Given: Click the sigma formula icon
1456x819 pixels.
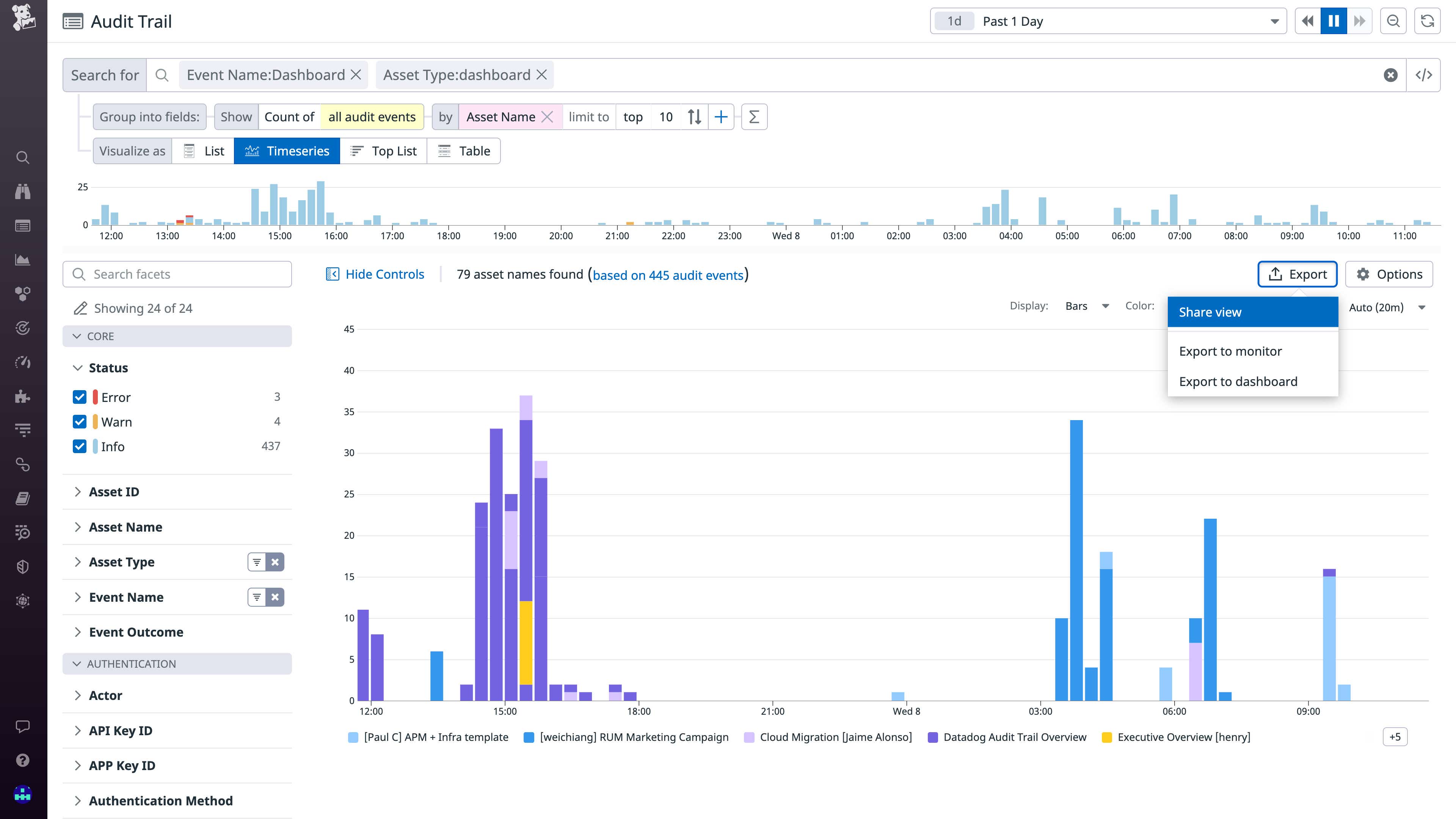Looking at the screenshot, I should pyautogui.click(x=753, y=117).
